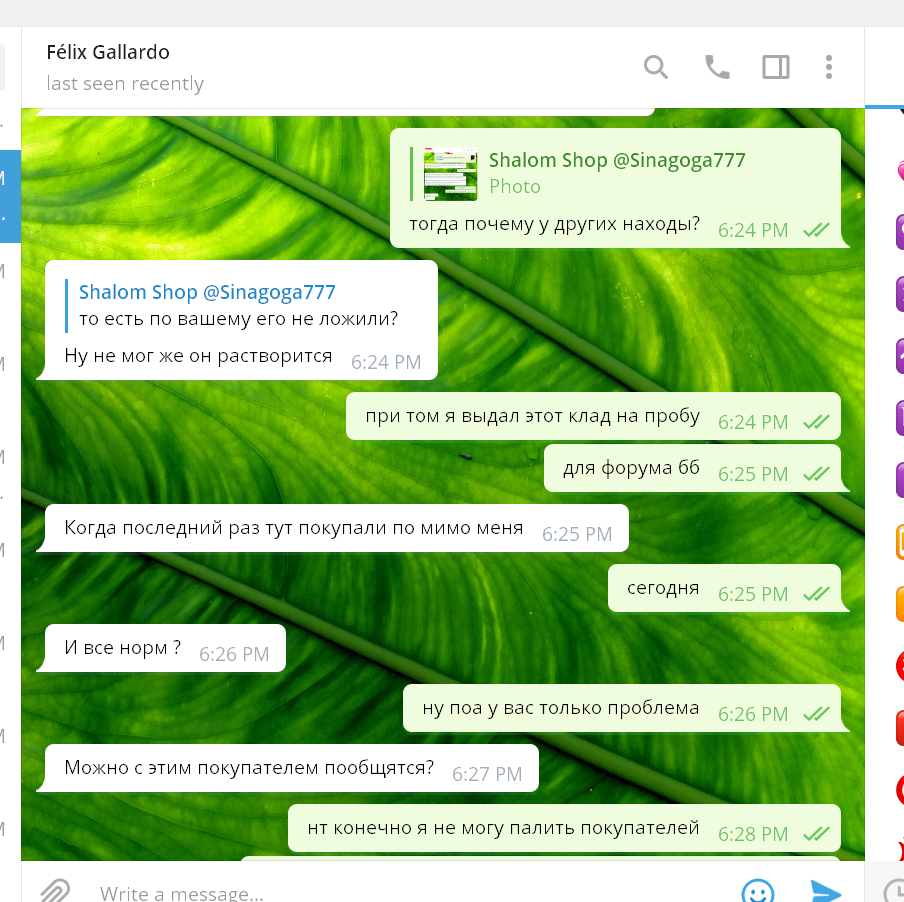Click the Shalom Shop @Sinagoga777 Photo quote header
904x902 pixels.
pyautogui.click(x=616, y=161)
